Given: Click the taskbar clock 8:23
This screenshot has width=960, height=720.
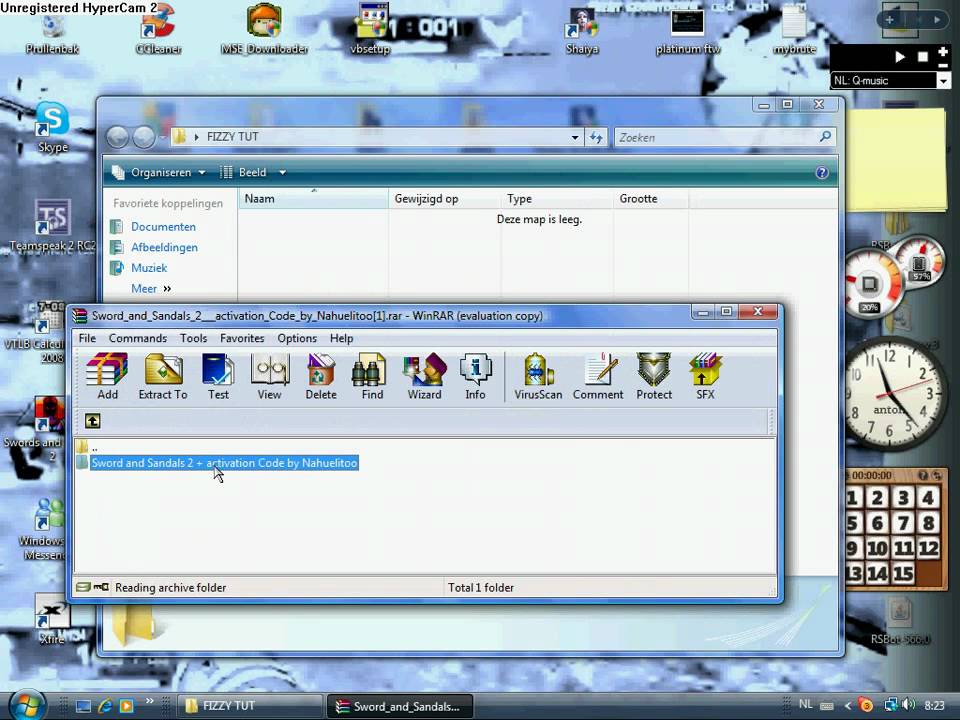Looking at the screenshot, I should click(x=934, y=705).
